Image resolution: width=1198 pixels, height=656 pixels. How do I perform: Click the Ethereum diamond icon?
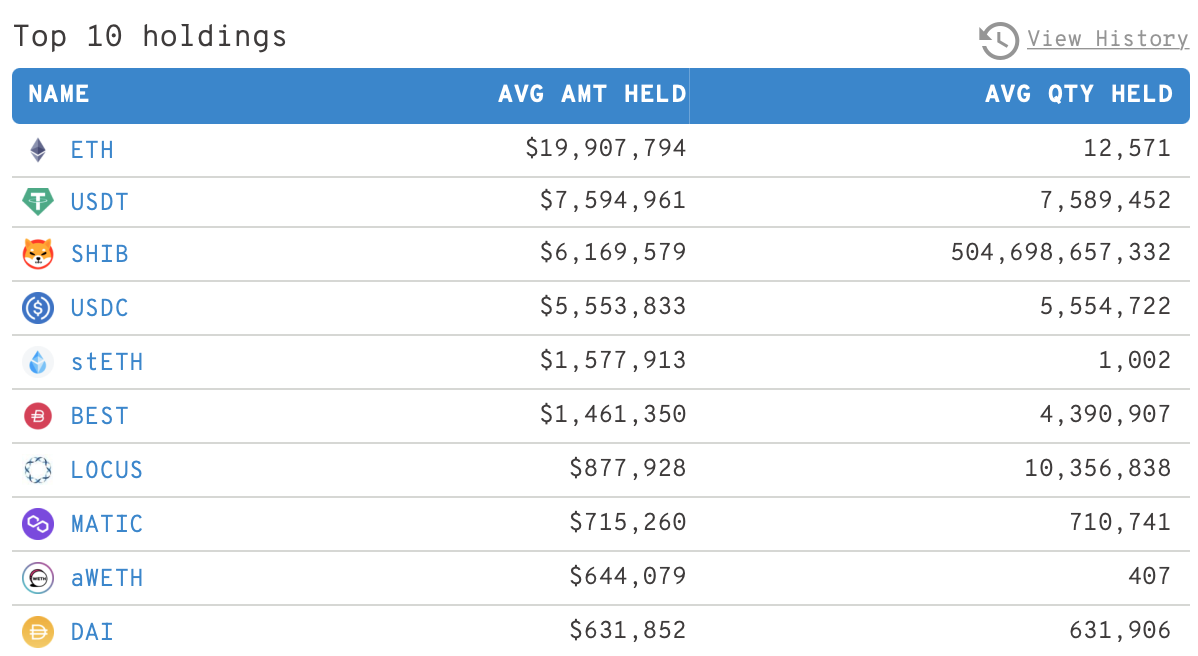pyautogui.click(x=37, y=150)
